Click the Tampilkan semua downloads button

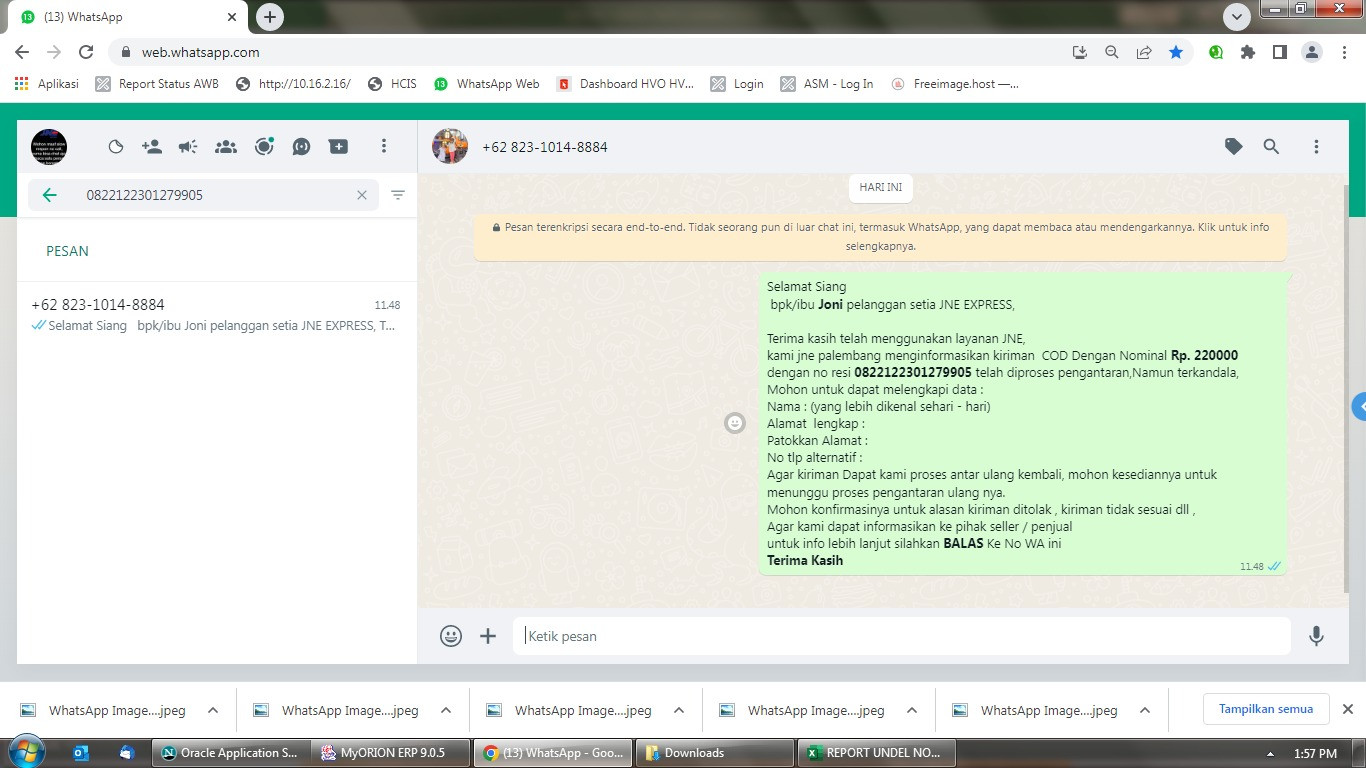coord(1265,709)
